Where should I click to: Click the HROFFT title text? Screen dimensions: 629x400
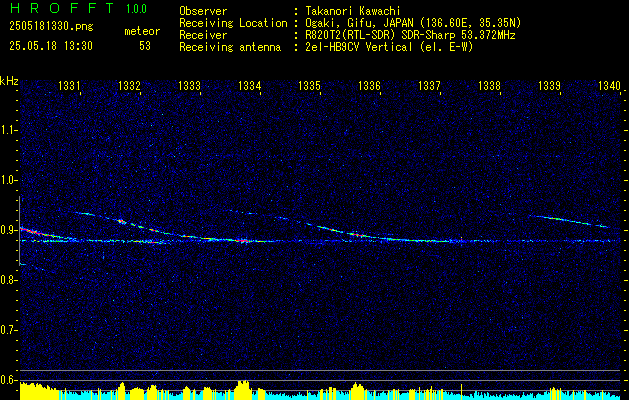pyautogui.click(x=63, y=8)
